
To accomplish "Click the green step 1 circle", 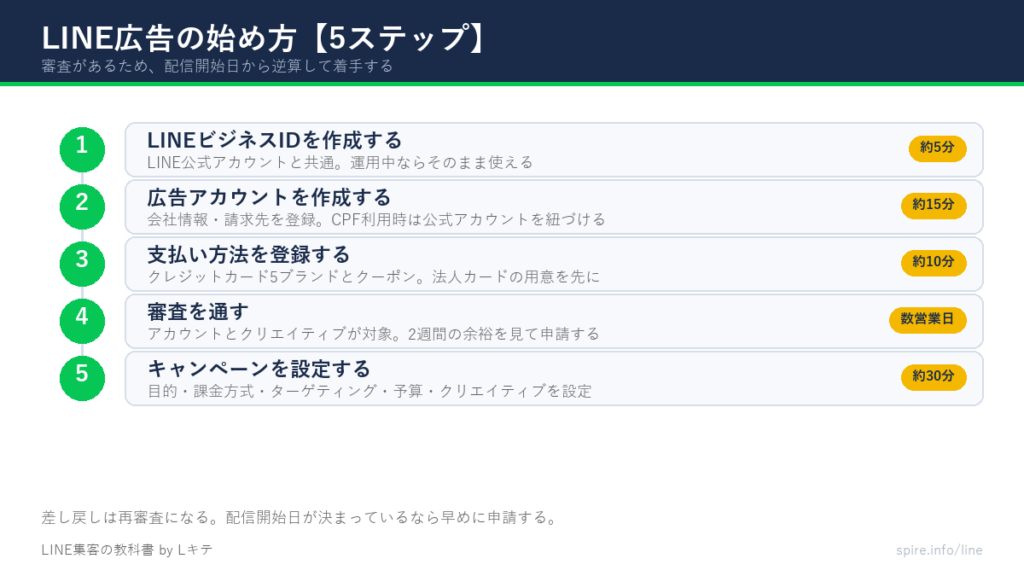I will [x=82, y=150].
